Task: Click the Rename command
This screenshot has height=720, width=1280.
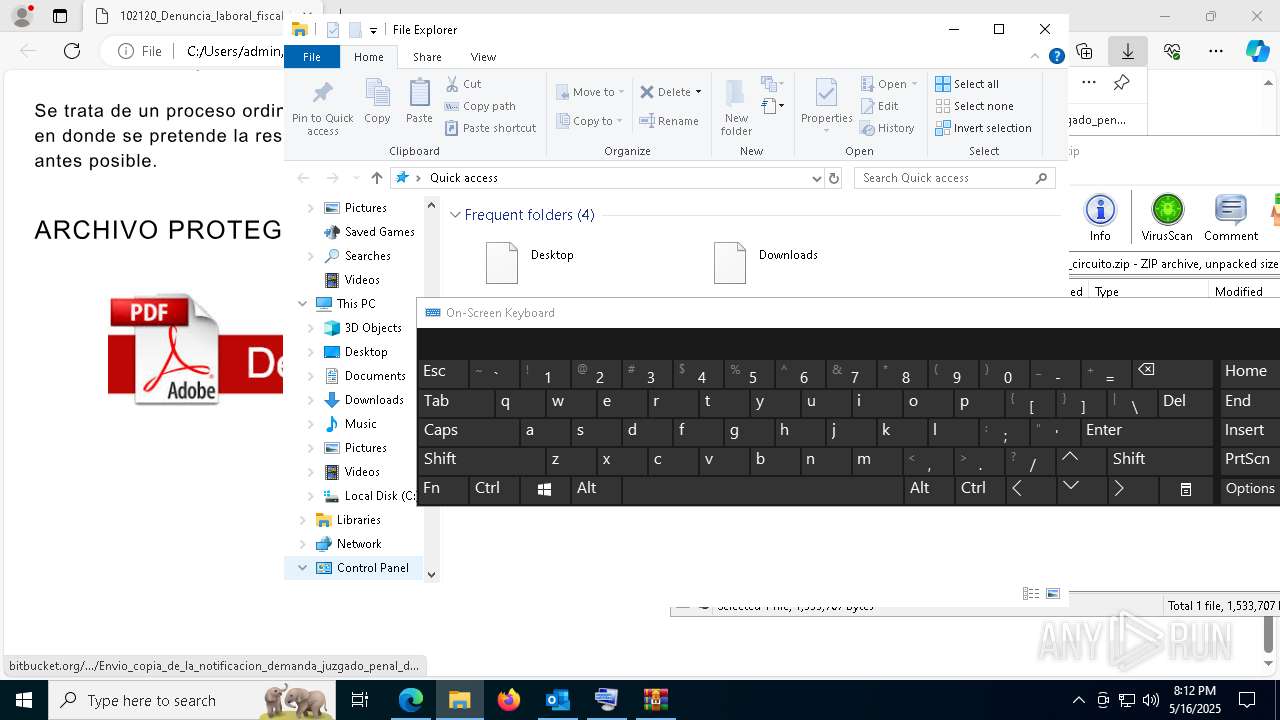Action: (x=669, y=121)
